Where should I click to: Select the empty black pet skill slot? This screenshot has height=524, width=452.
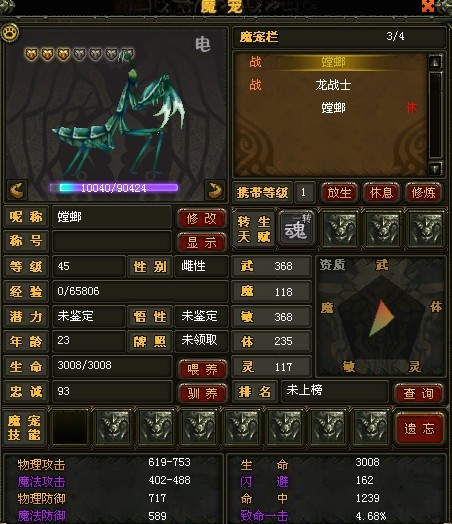[x=70, y=427]
